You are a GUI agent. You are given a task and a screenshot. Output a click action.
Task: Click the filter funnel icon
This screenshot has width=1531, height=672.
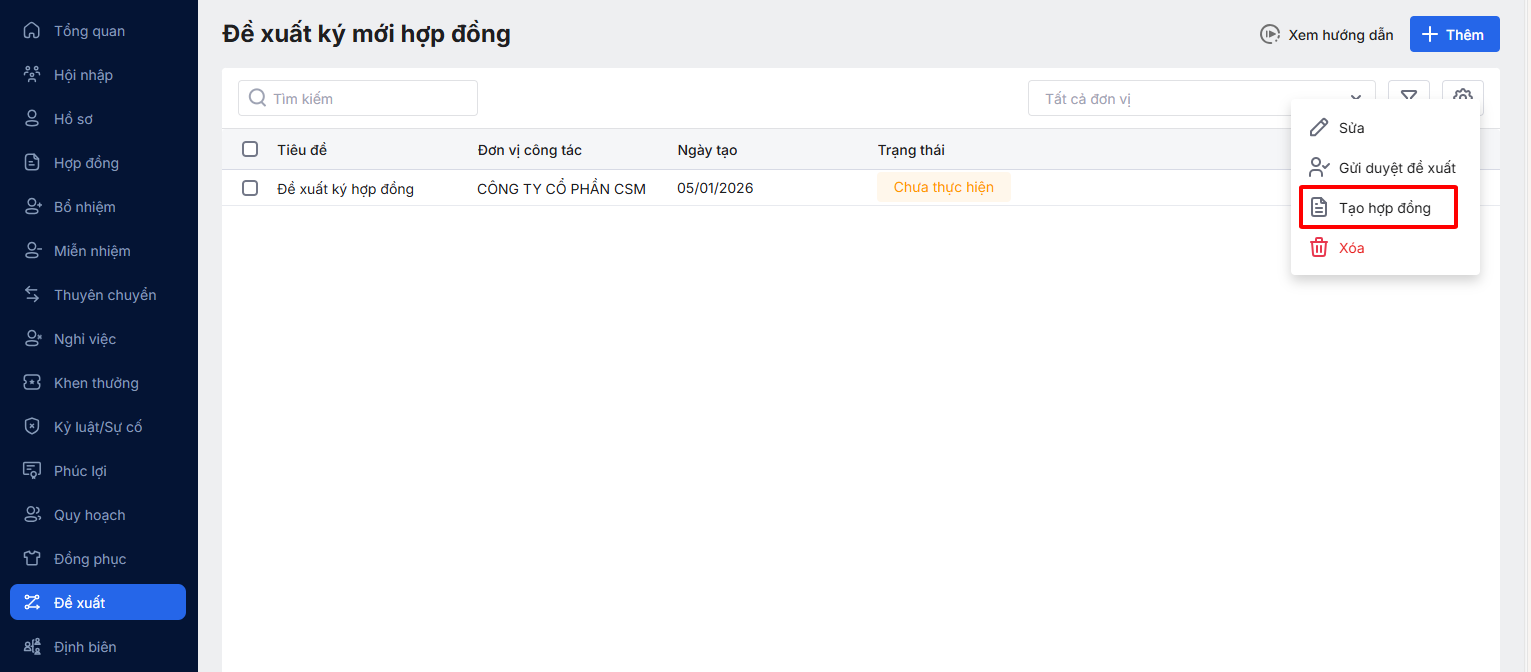coord(1409,95)
